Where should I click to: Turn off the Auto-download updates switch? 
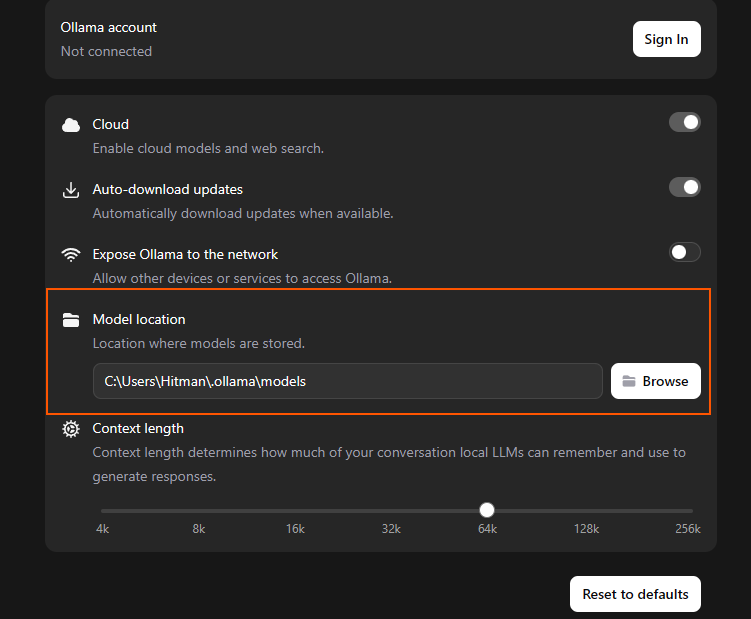685,187
